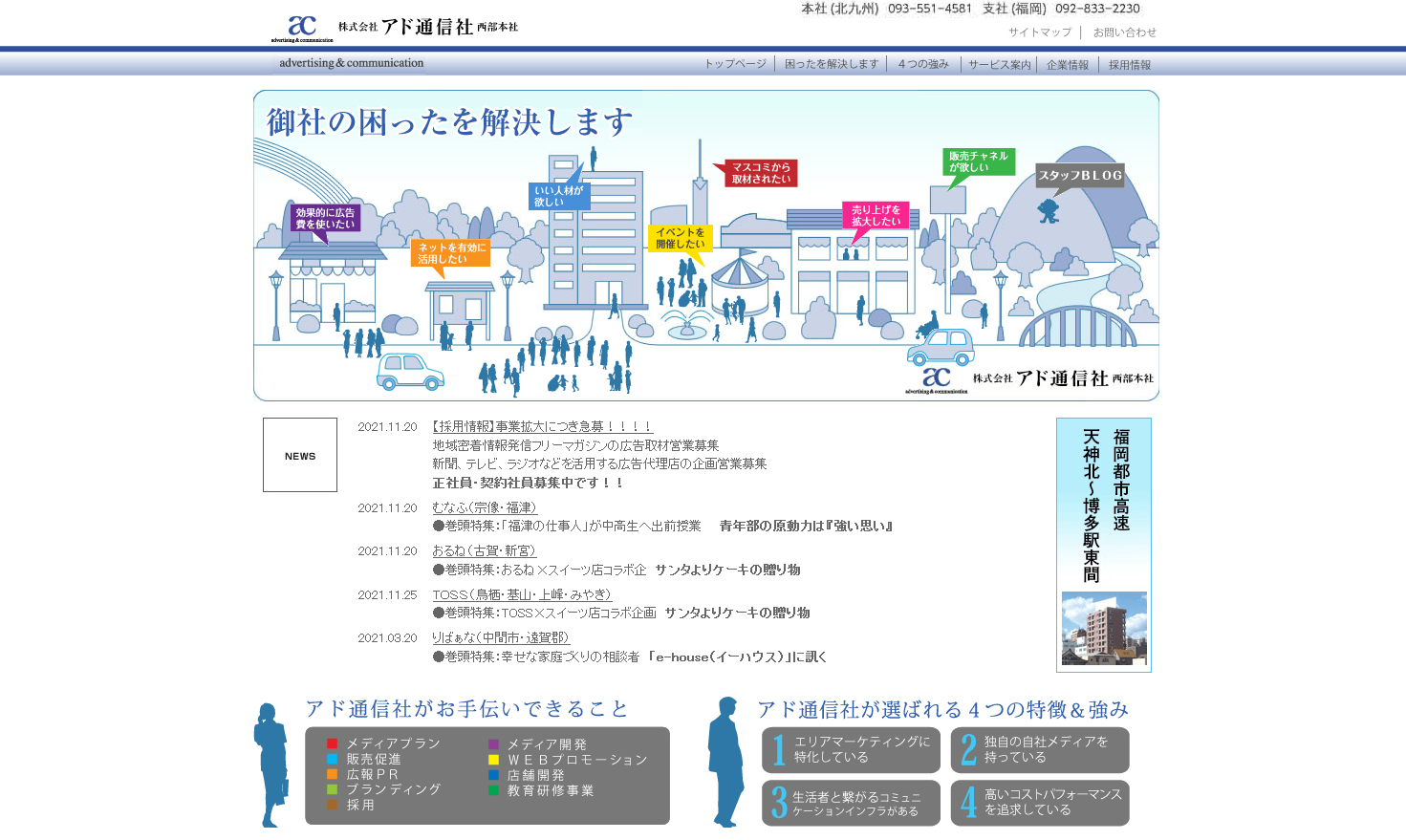Select WEBプロモーション service item
Image resolution: width=1406 pixels, height=840 pixels.
point(568,760)
